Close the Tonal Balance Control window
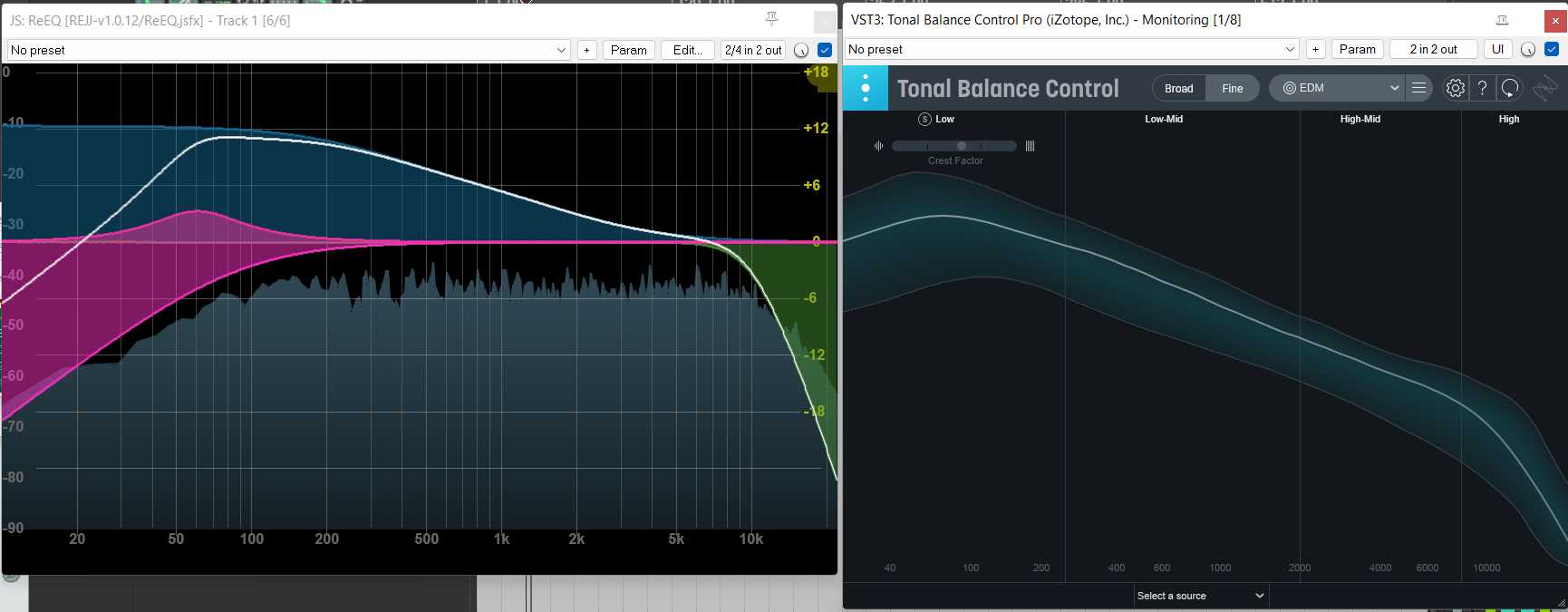 [1555, 20]
